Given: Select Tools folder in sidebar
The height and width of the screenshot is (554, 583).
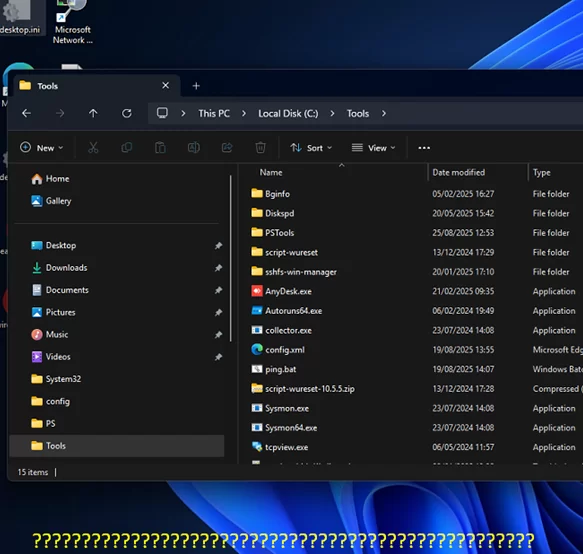Looking at the screenshot, I should click(117, 446).
